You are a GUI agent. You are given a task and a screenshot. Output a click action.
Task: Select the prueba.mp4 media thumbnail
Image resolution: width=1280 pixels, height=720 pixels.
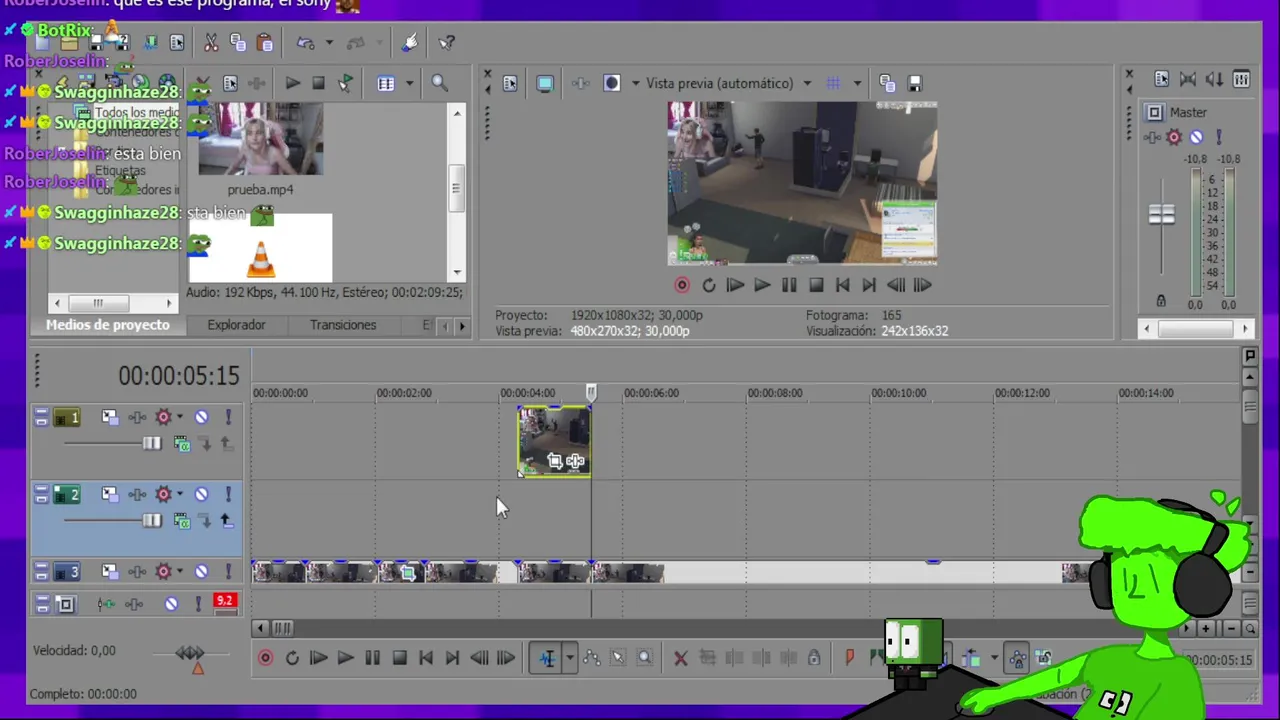(x=260, y=139)
